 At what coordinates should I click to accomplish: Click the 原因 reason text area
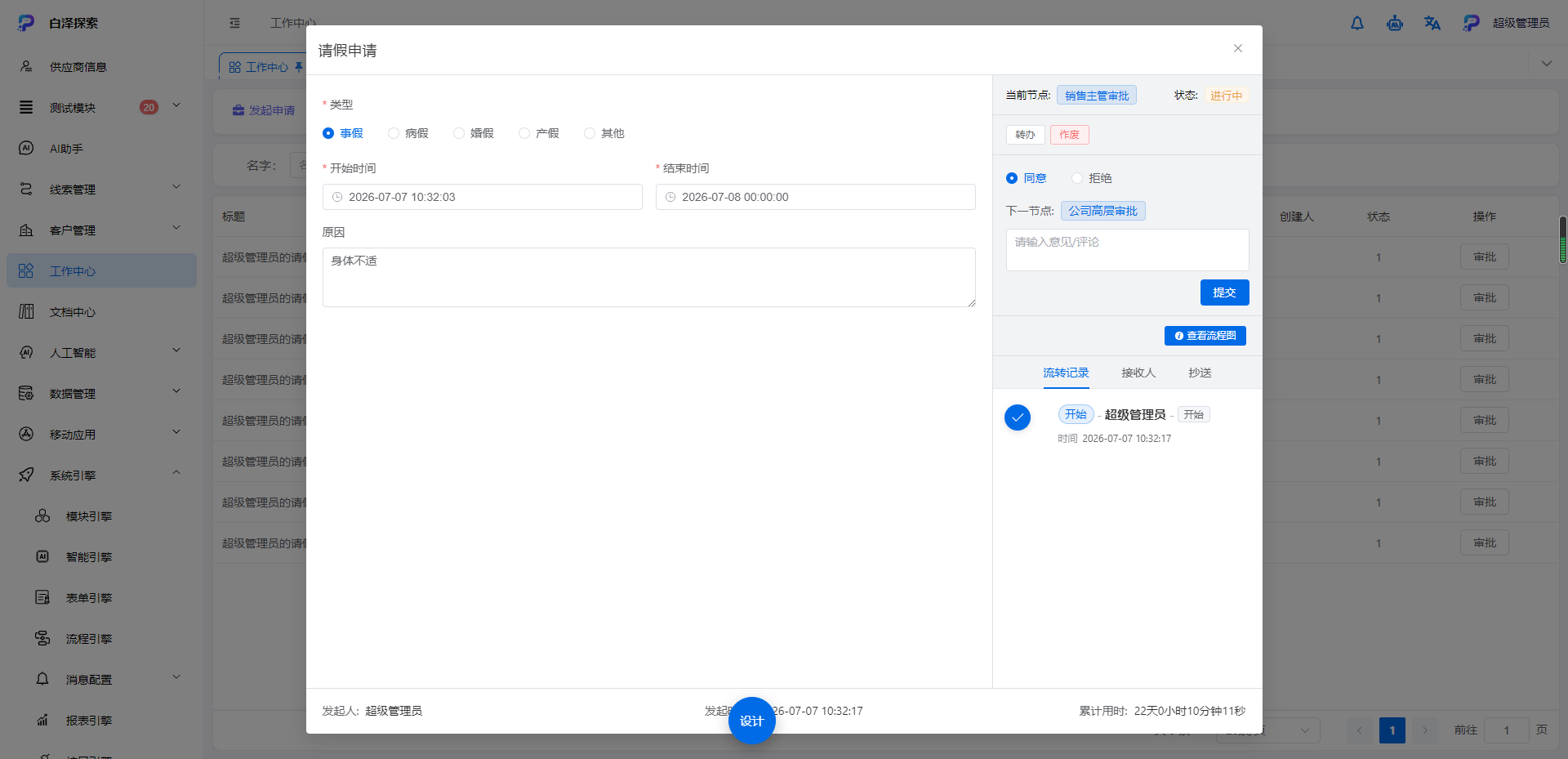(x=649, y=278)
